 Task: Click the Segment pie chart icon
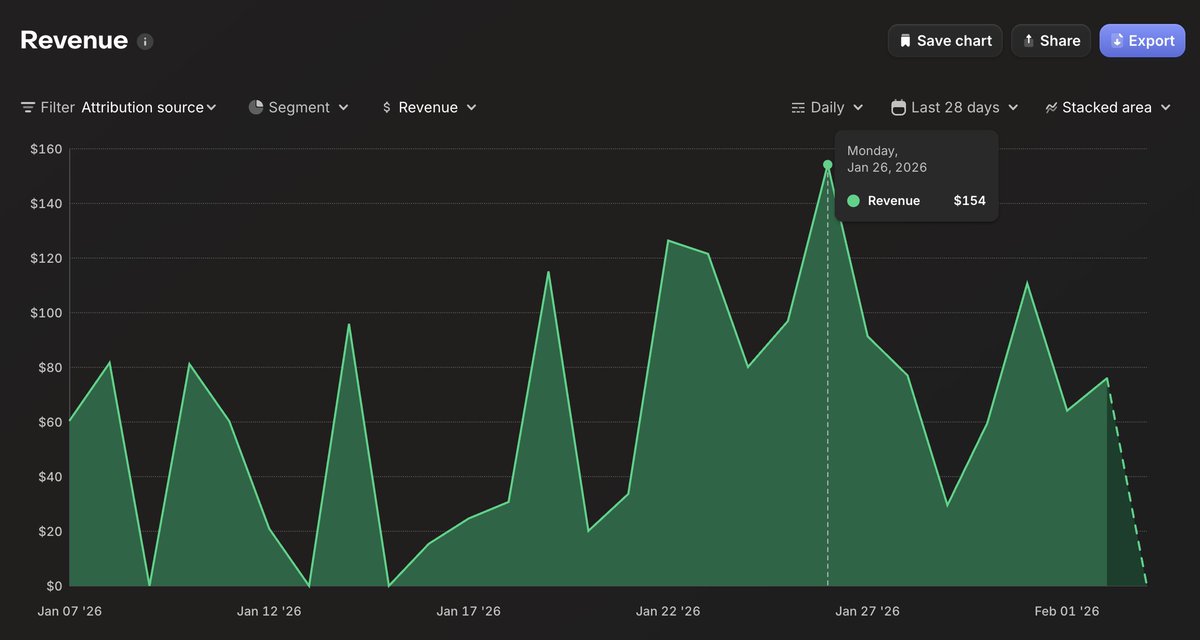tap(256, 107)
